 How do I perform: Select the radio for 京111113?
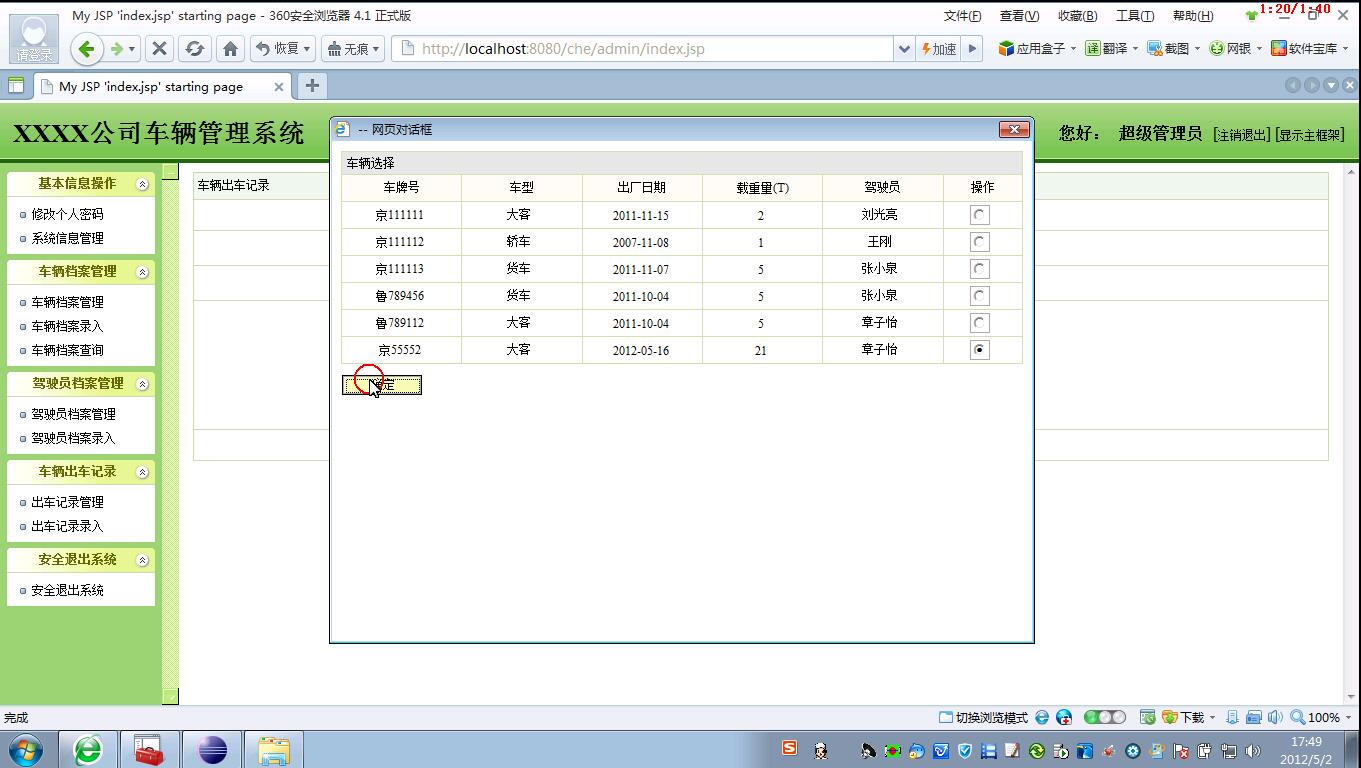[979, 268]
